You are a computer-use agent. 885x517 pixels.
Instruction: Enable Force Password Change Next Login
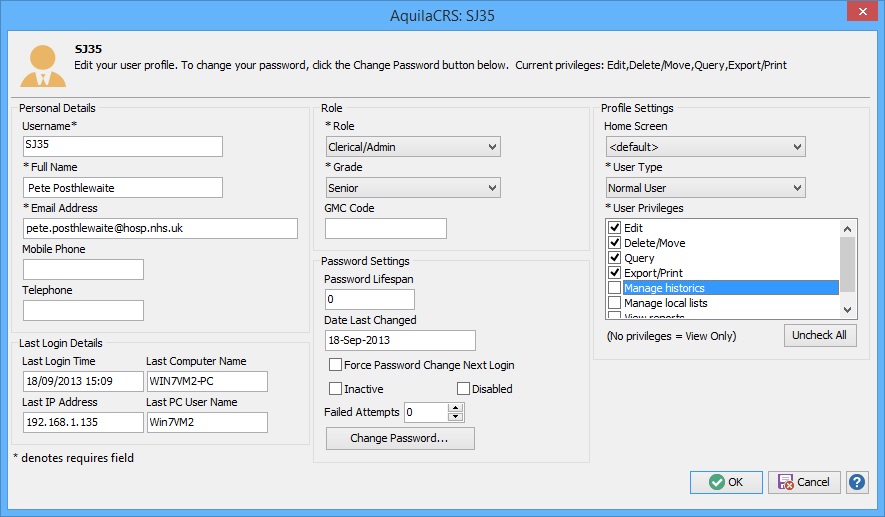[336, 364]
